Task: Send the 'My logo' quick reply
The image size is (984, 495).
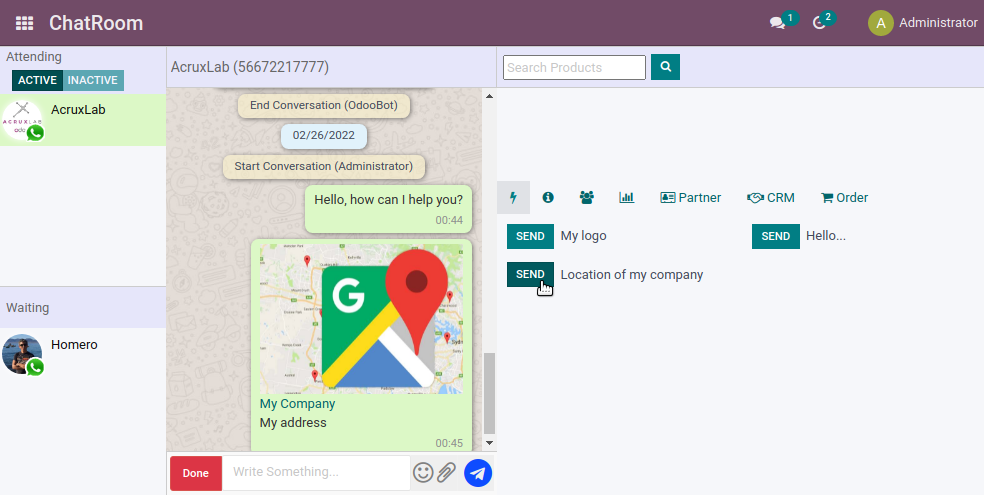Action: coord(530,237)
